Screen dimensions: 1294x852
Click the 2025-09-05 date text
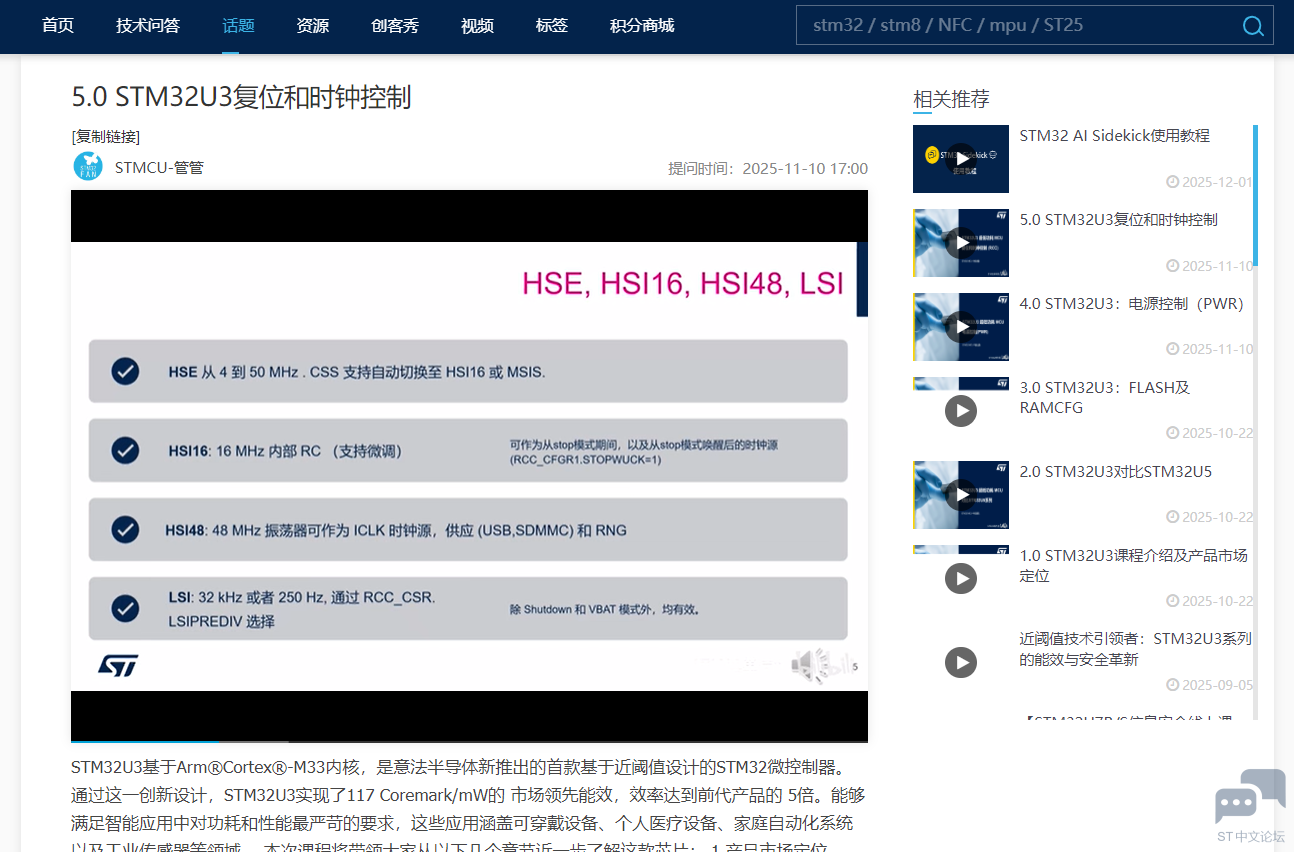1217,685
